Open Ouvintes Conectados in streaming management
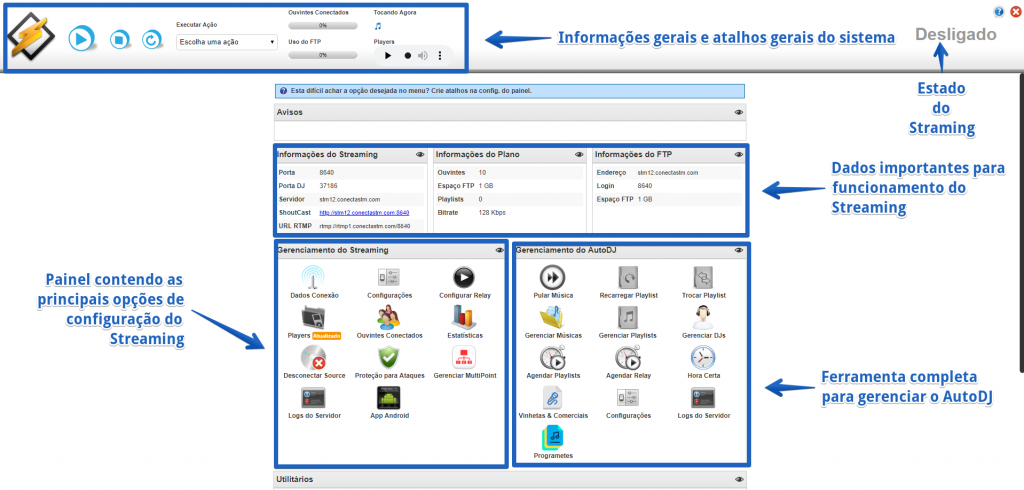Screen dimensions: 1024x490 [390, 318]
